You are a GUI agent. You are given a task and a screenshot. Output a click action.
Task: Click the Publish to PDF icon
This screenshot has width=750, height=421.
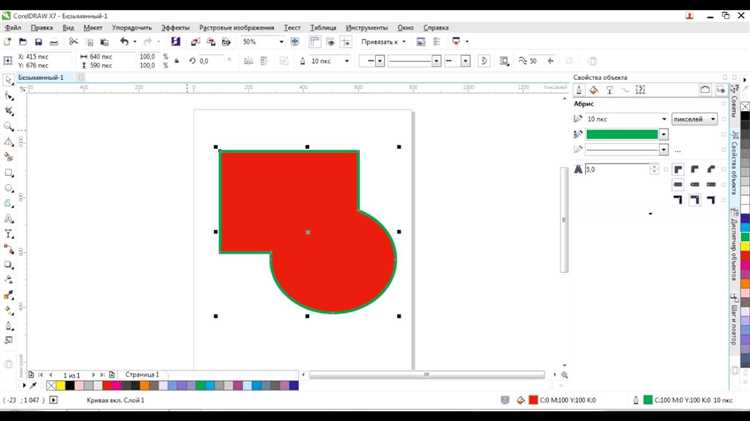point(226,42)
